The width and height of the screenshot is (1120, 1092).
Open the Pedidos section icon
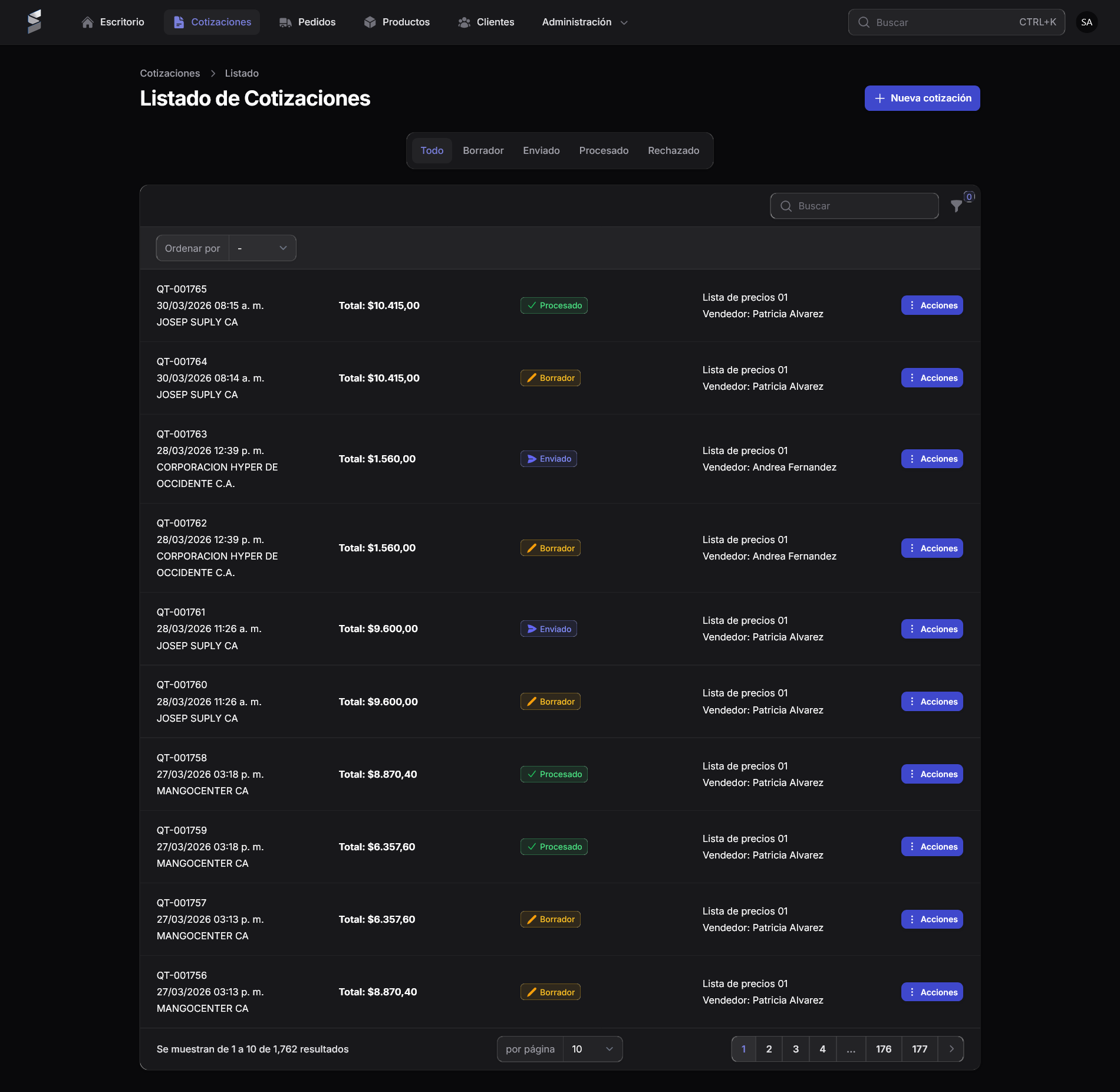(285, 22)
